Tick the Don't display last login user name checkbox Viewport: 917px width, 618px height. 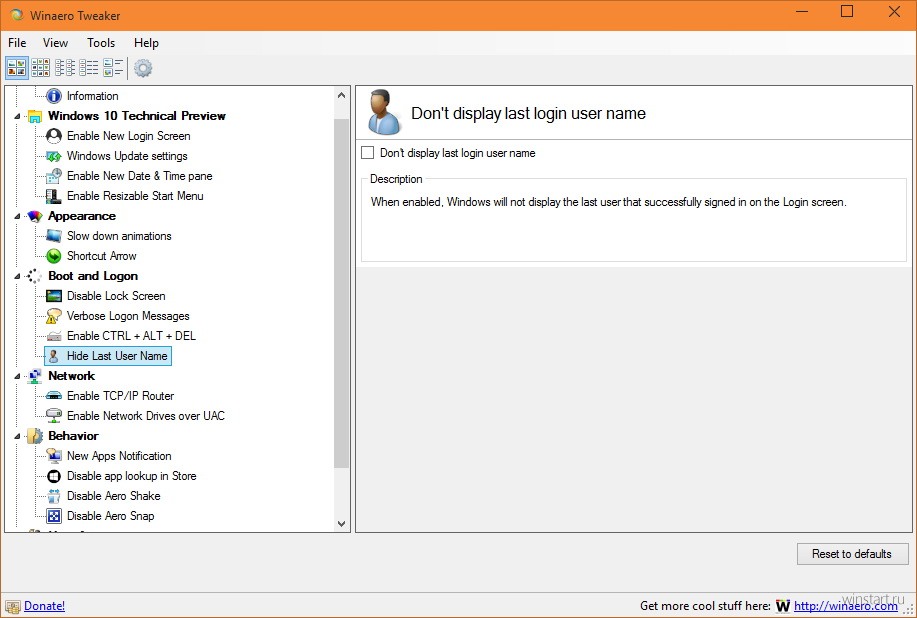point(367,153)
